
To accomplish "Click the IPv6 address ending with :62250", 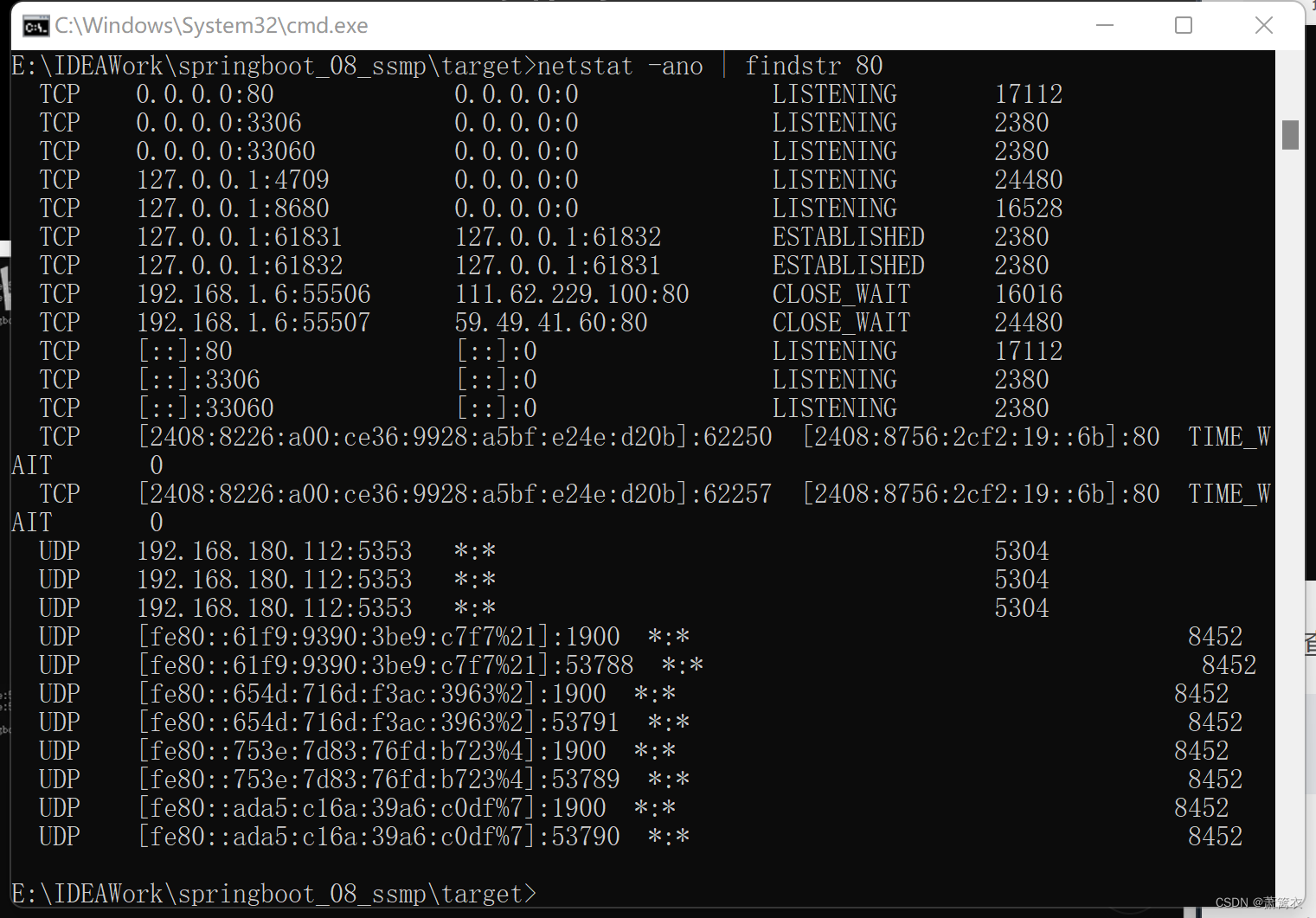I will [x=455, y=437].
